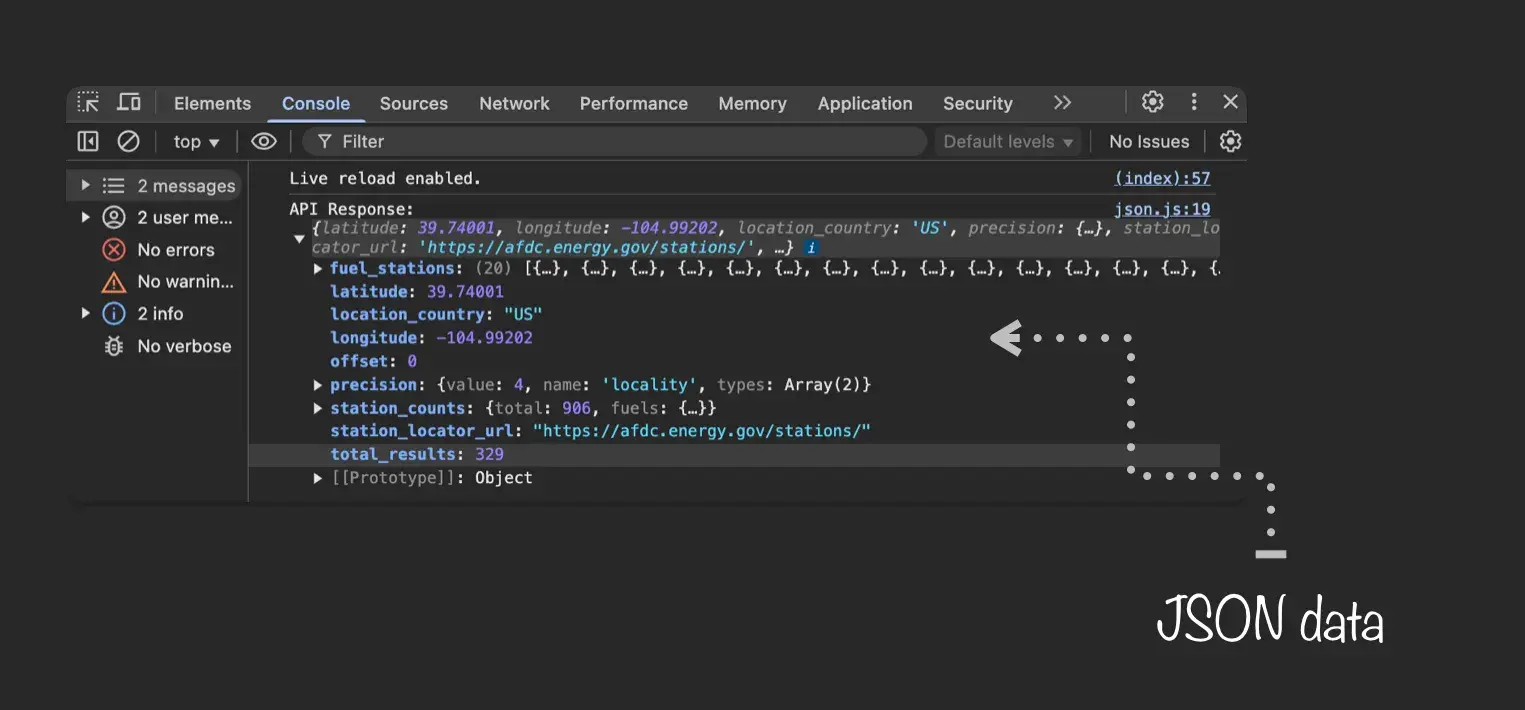
Task: Switch to the Sources tab
Action: click(413, 104)
